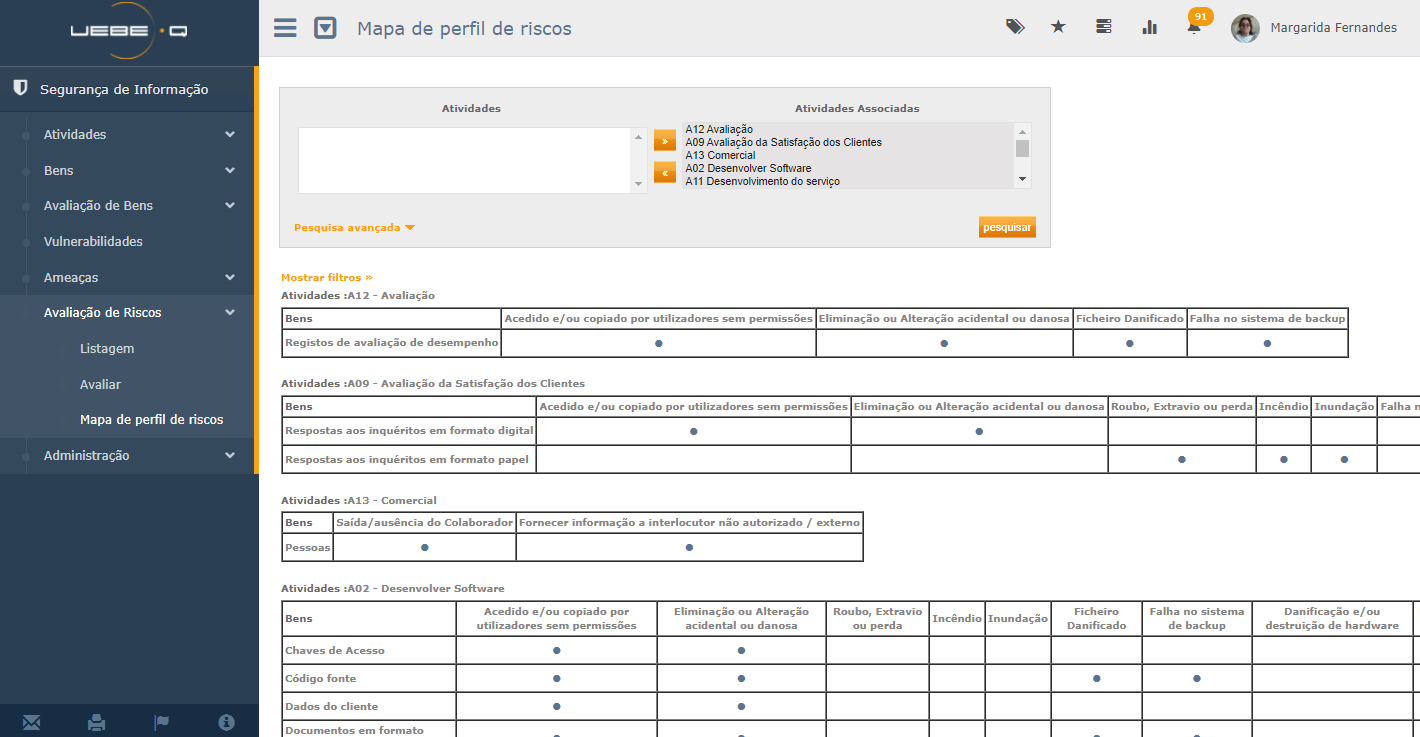The height and width of the screenshot is (737, 1420).
Task: Click the server list icon in header
Action: [1104, 27]
